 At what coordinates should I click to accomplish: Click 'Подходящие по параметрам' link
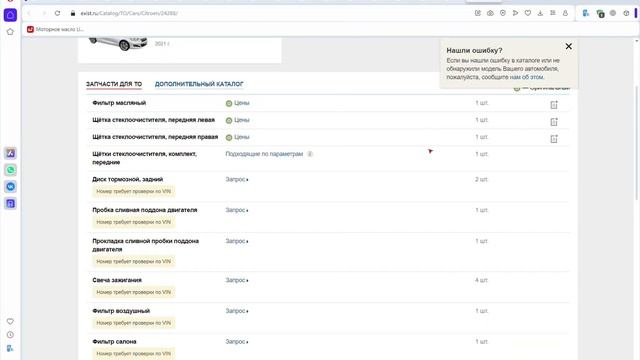(264, 154)
